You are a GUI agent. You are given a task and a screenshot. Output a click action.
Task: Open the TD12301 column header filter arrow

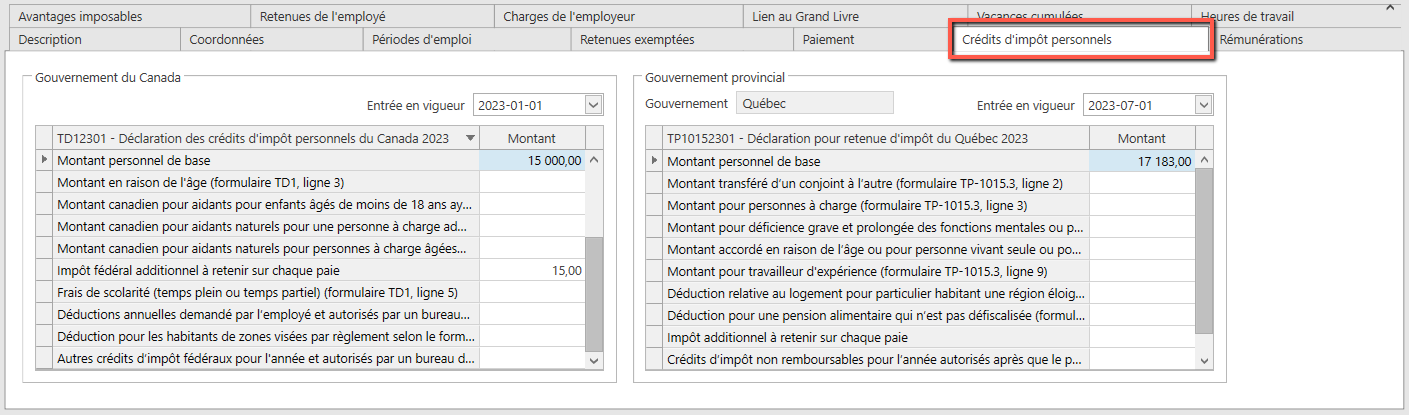point(470,139)
